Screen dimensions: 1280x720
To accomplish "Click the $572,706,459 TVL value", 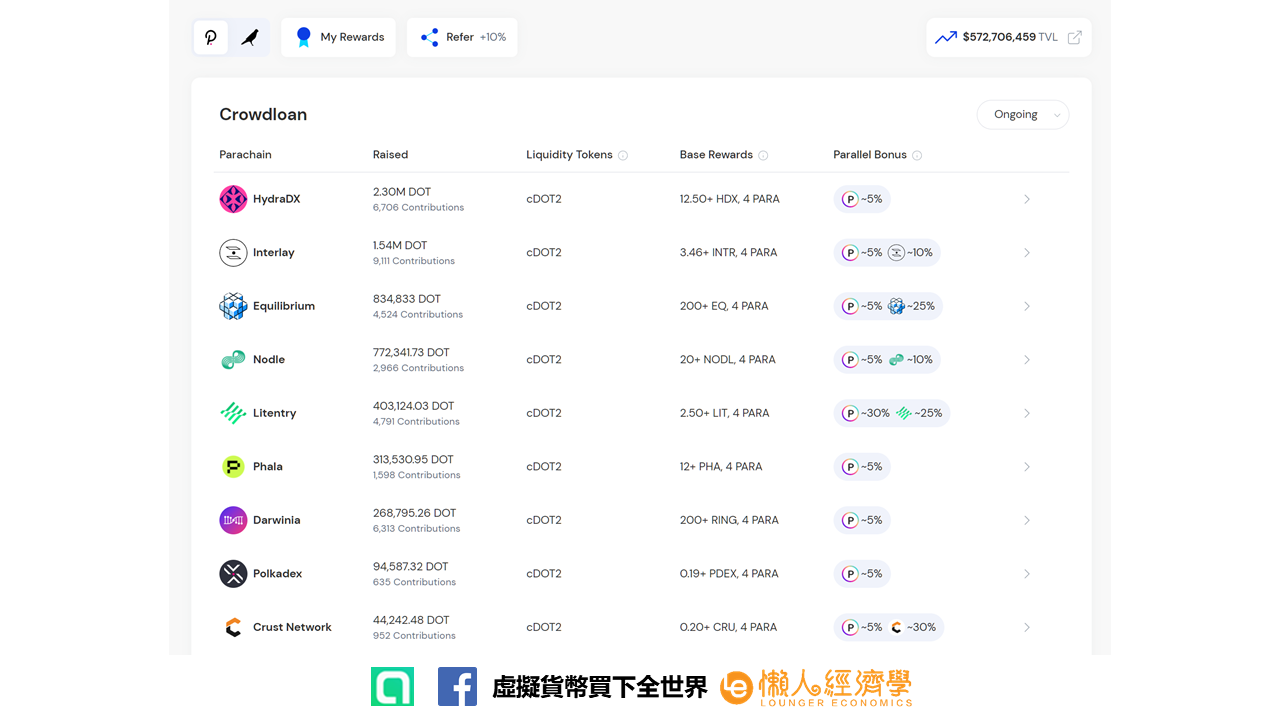I will [1010, 37].
